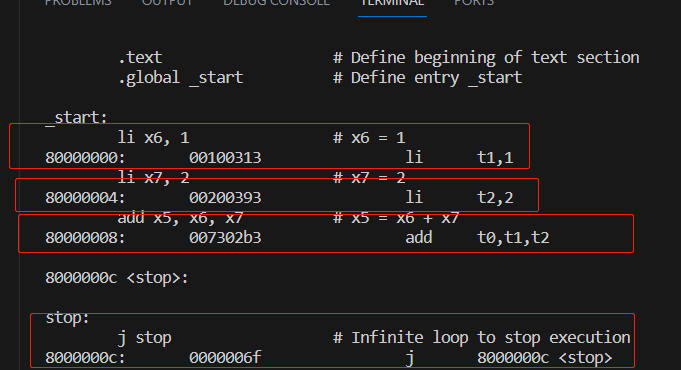Click the comment '# x5 = x6 + x7'
Viewport: 681px width, 370px height.
click(396, 218)
